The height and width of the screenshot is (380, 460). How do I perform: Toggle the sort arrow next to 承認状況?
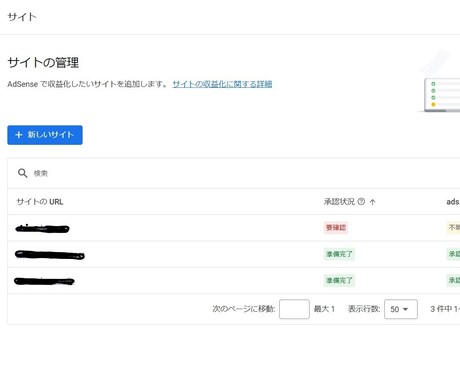[x=373, y=202]
